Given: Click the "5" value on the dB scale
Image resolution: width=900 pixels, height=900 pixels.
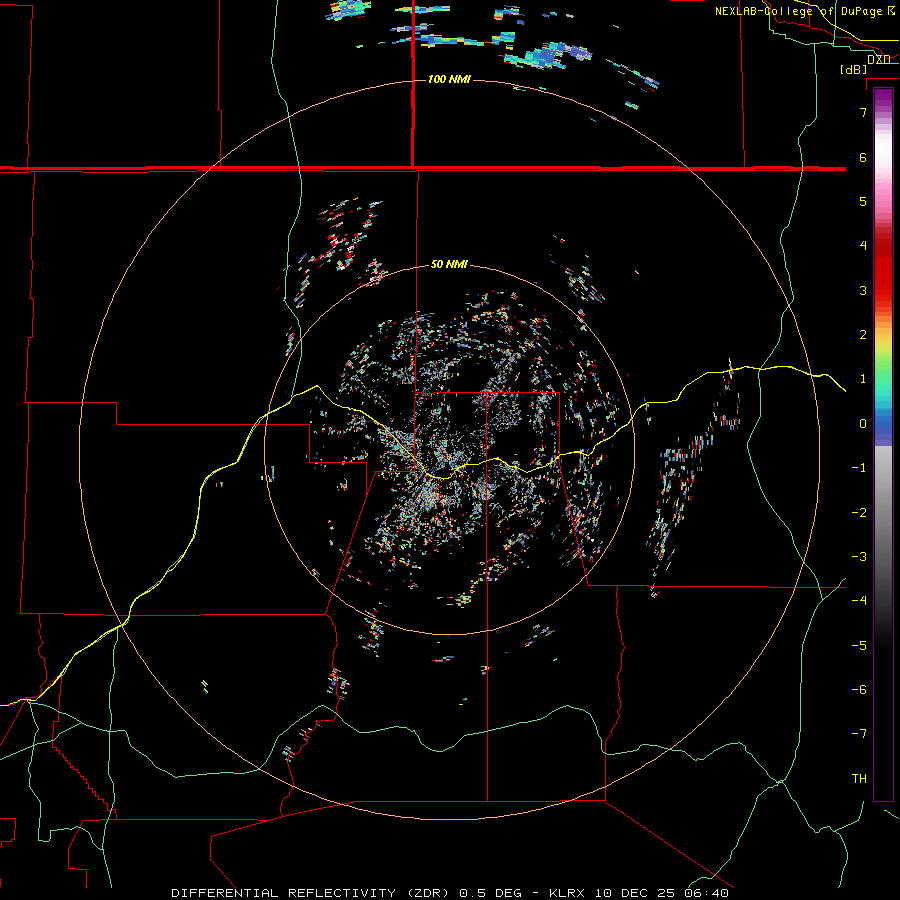Looking at the screenshot, I should (x=863, y=201).
